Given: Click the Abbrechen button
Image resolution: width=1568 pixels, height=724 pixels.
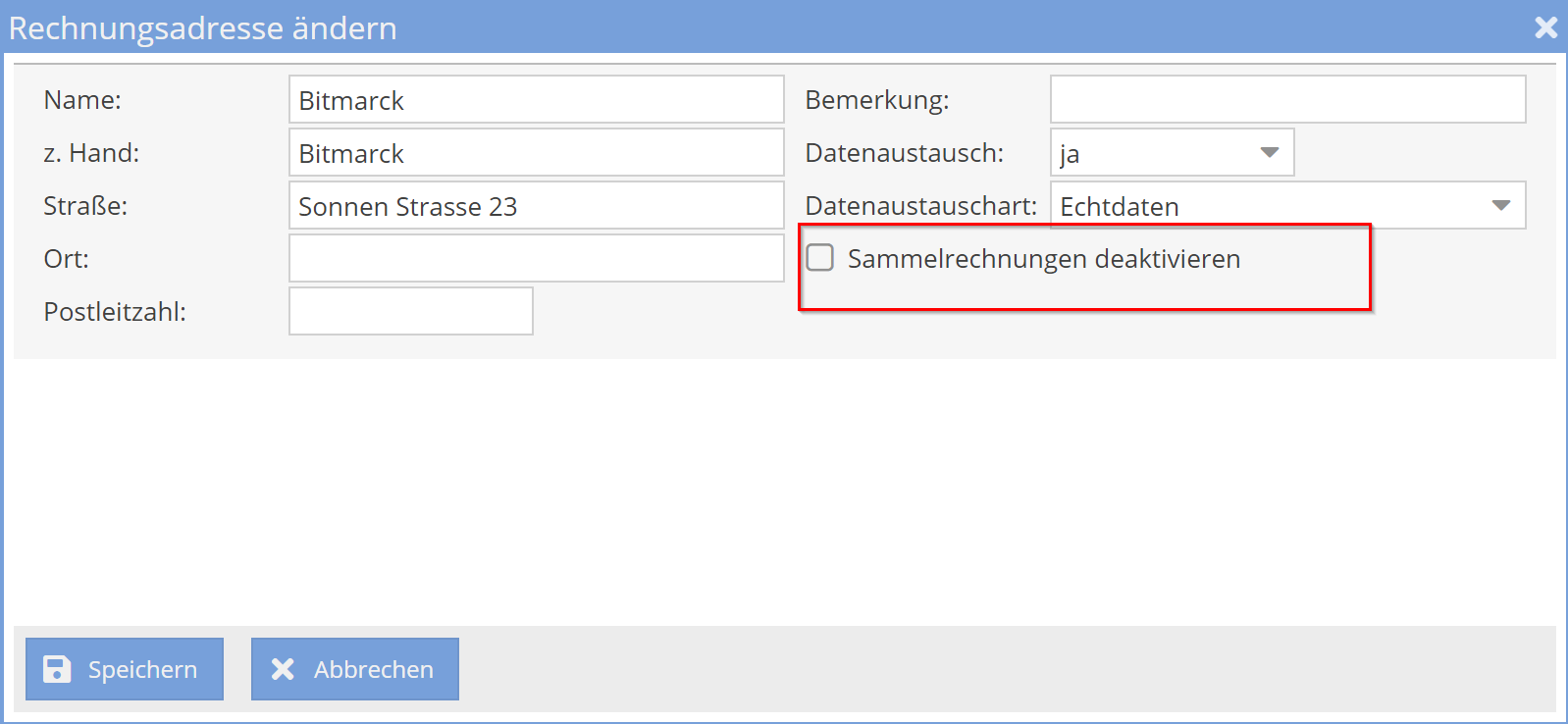Looking at the screenshot, I should (x=355, y=669).
